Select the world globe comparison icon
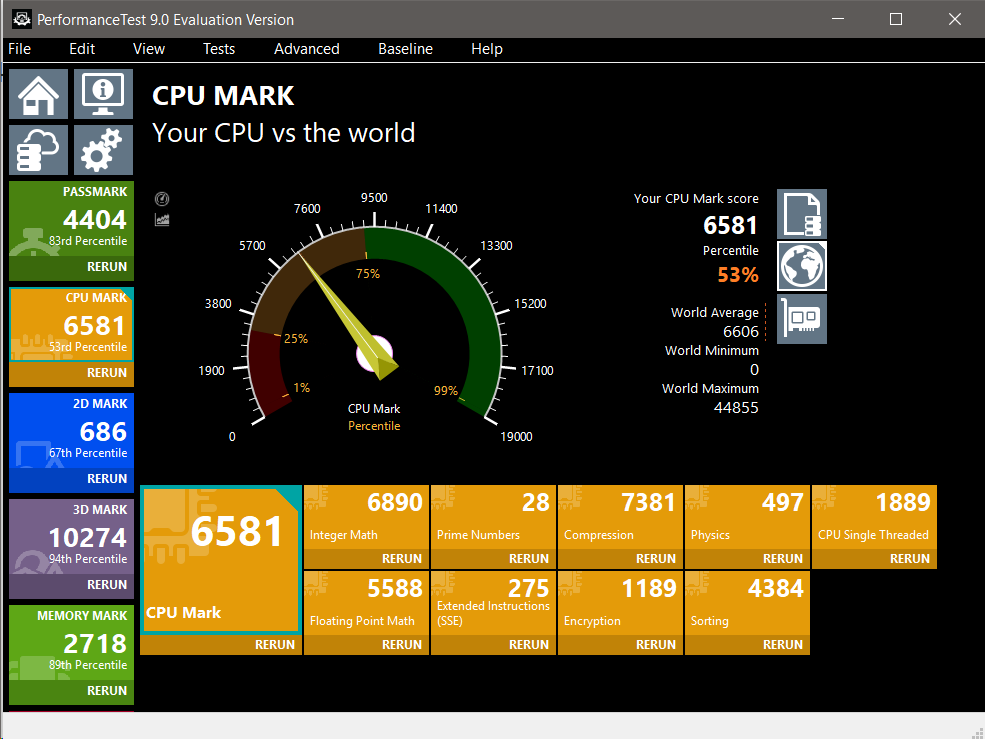The image size is (985, 739). pyautogui.click(x=802, y=266)
